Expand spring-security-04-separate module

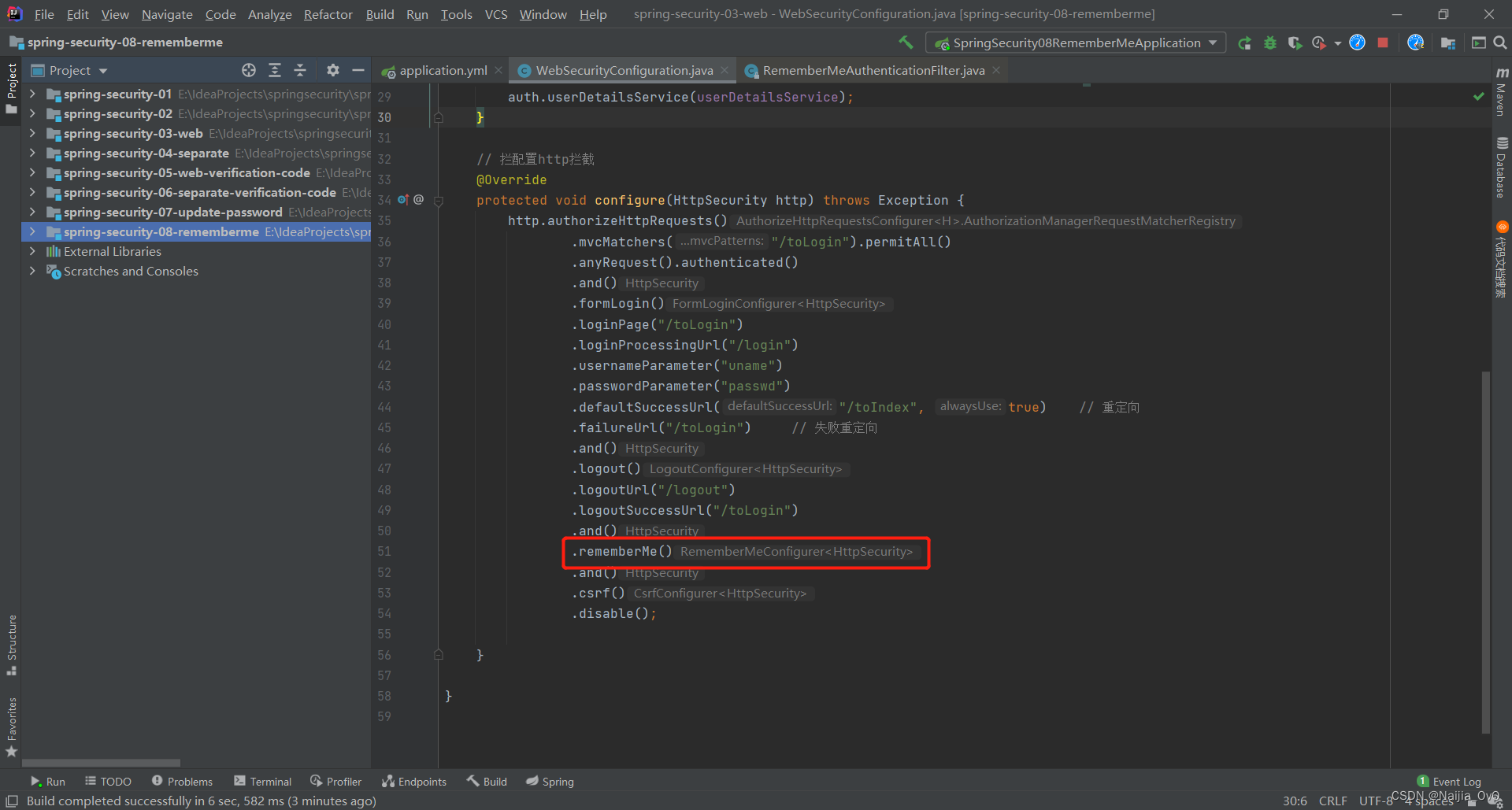point(32,153)
